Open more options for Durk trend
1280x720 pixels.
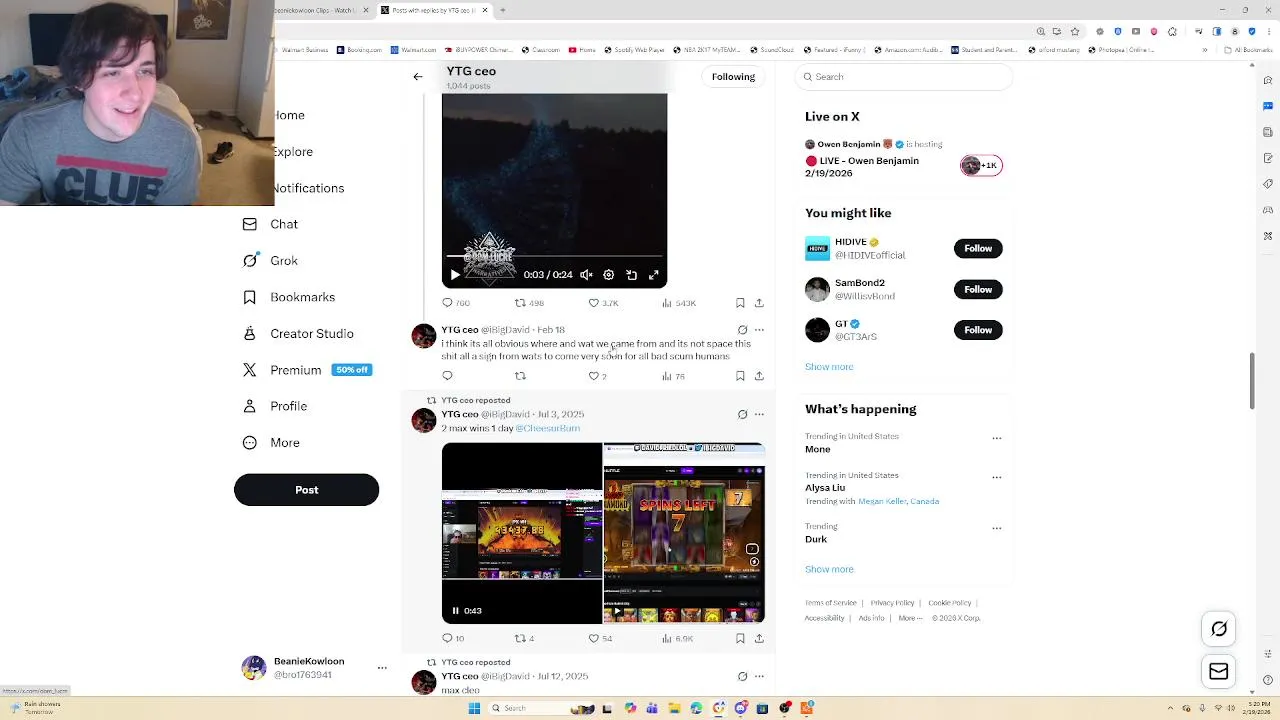(996, 528)
